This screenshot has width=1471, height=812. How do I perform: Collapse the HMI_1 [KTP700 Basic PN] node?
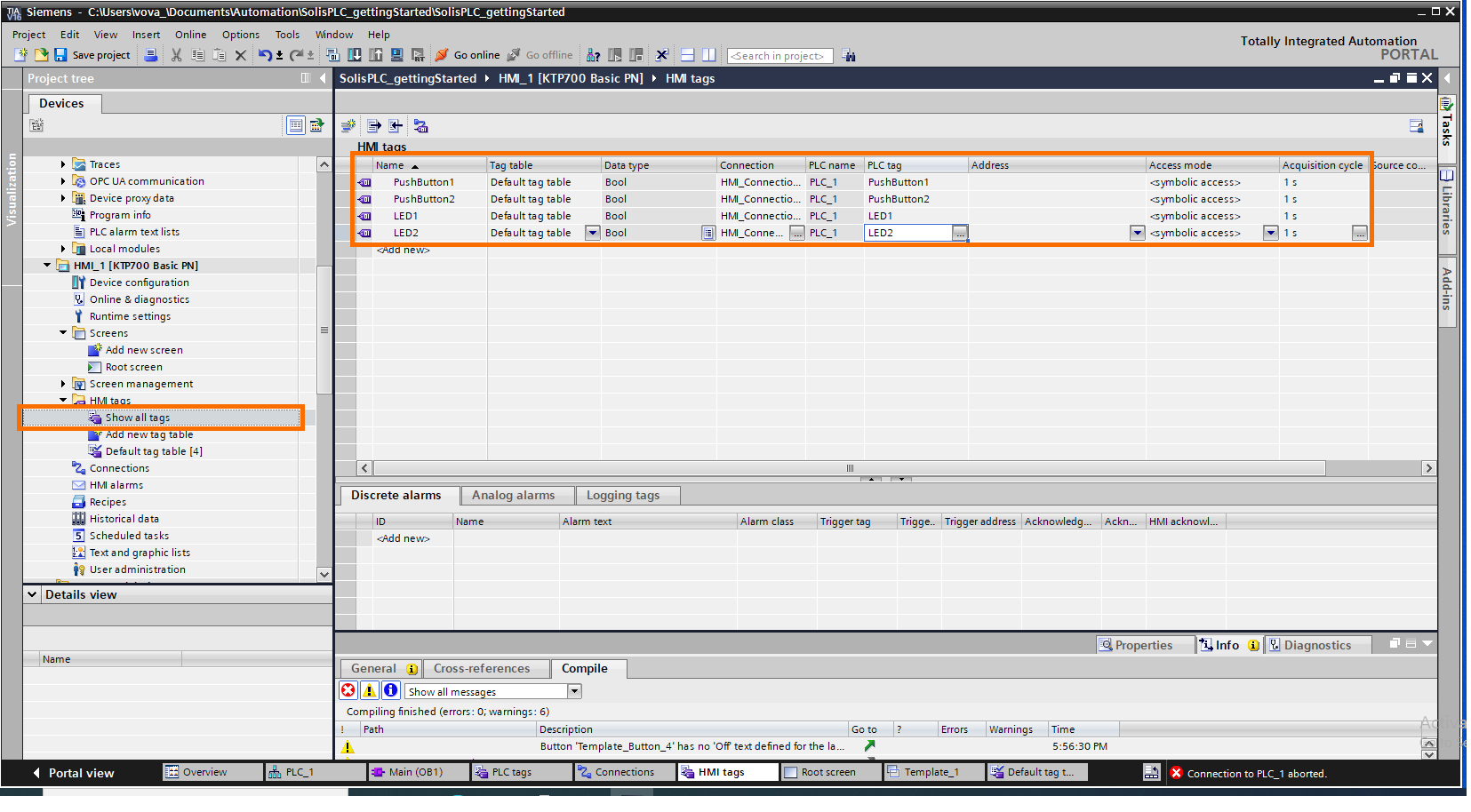[x=47, y=265]
